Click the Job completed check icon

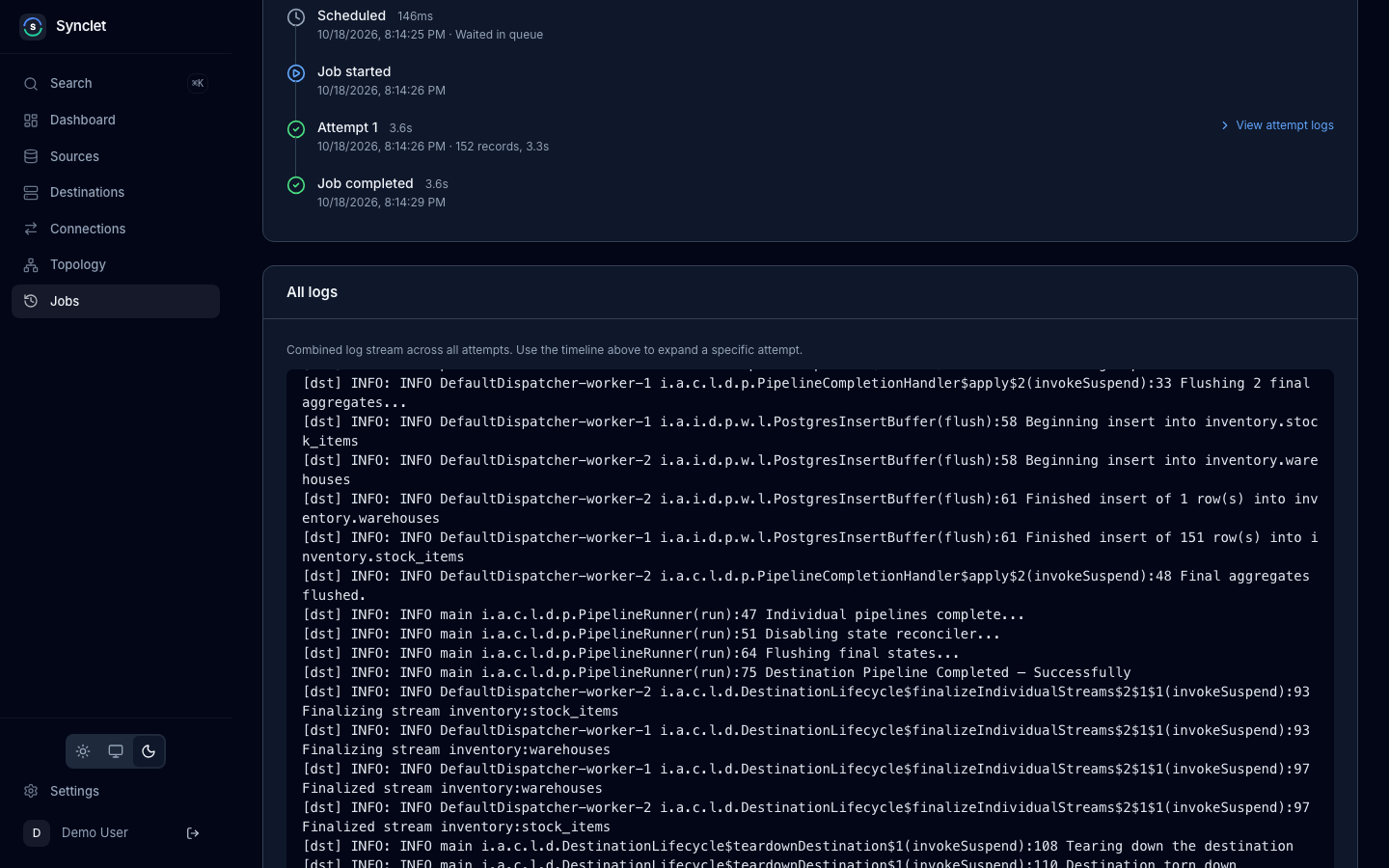[x=296, y=185]
